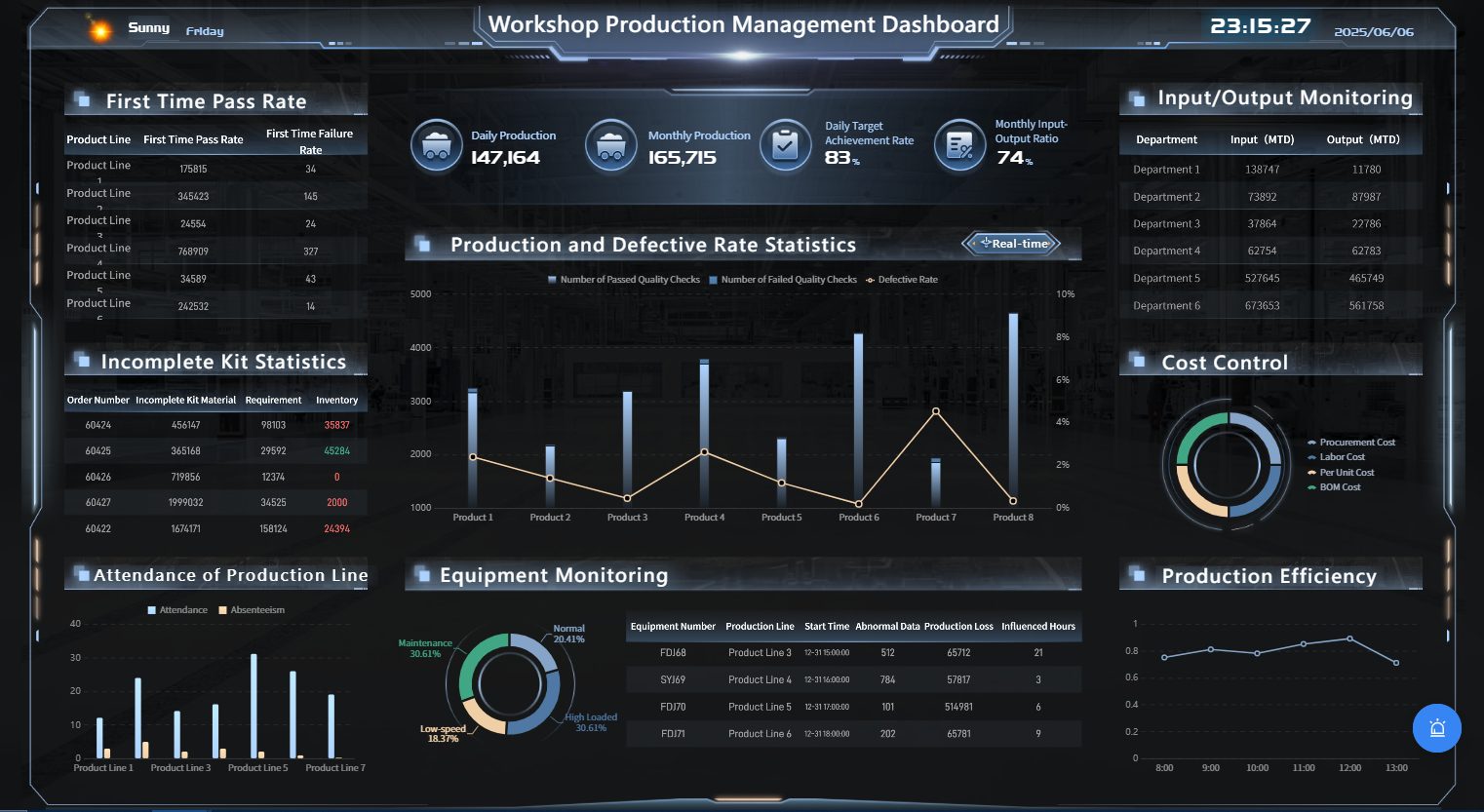Click the square icon beside Equipment Monitoring
Screen dimensions: 1484x812
423,575
